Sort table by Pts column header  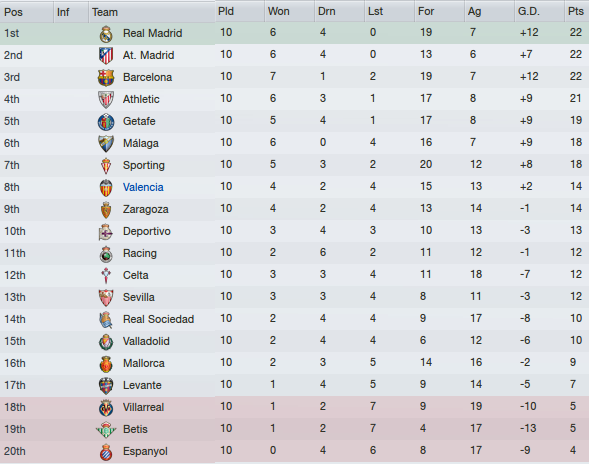coord(576,12)
